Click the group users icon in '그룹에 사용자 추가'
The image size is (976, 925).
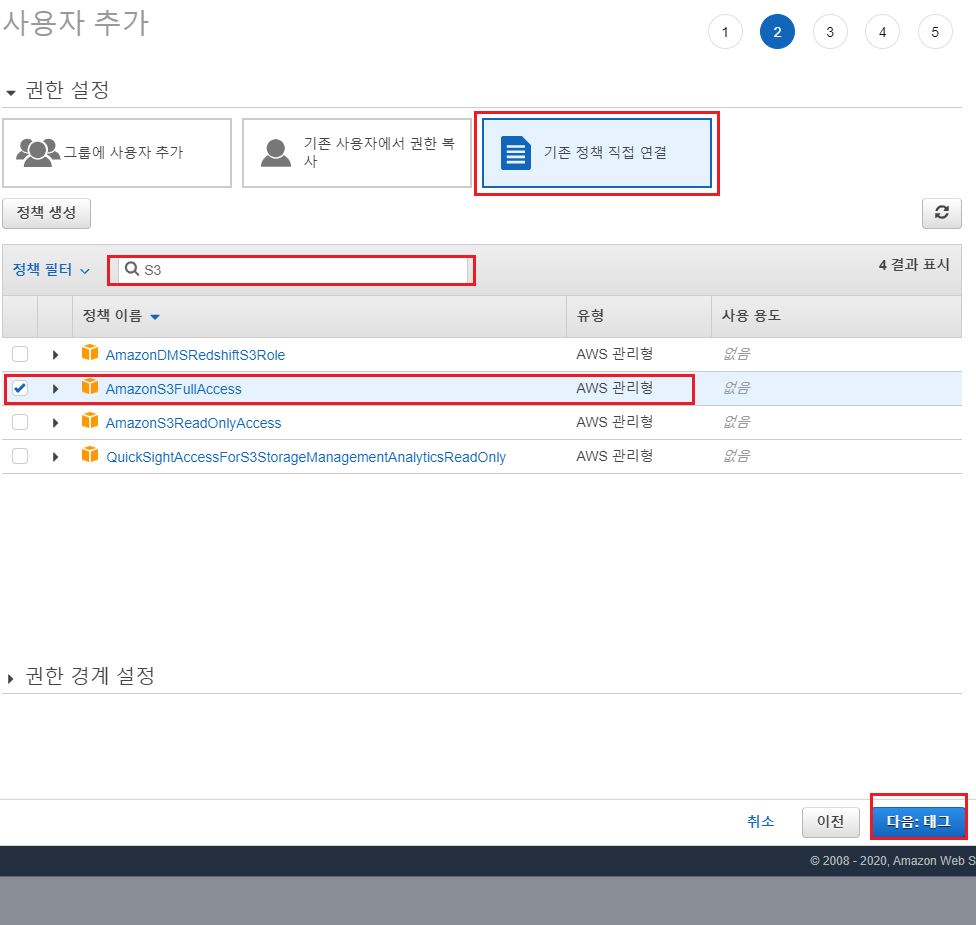(38, 152)
